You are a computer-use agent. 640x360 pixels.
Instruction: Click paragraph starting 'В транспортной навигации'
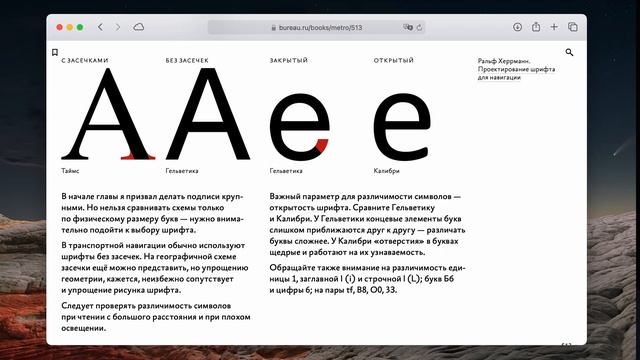click(x=155, y=268)
